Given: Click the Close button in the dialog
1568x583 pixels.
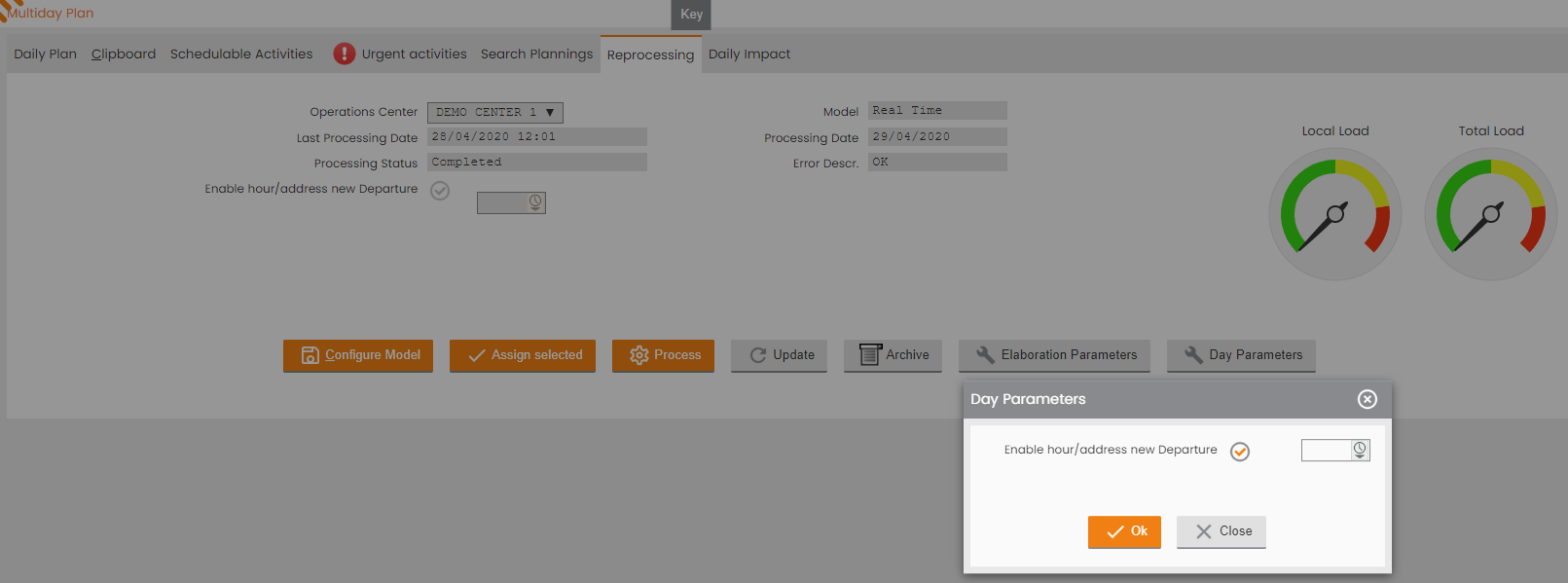Looking at the screenshot, I should click(1222, 531).
